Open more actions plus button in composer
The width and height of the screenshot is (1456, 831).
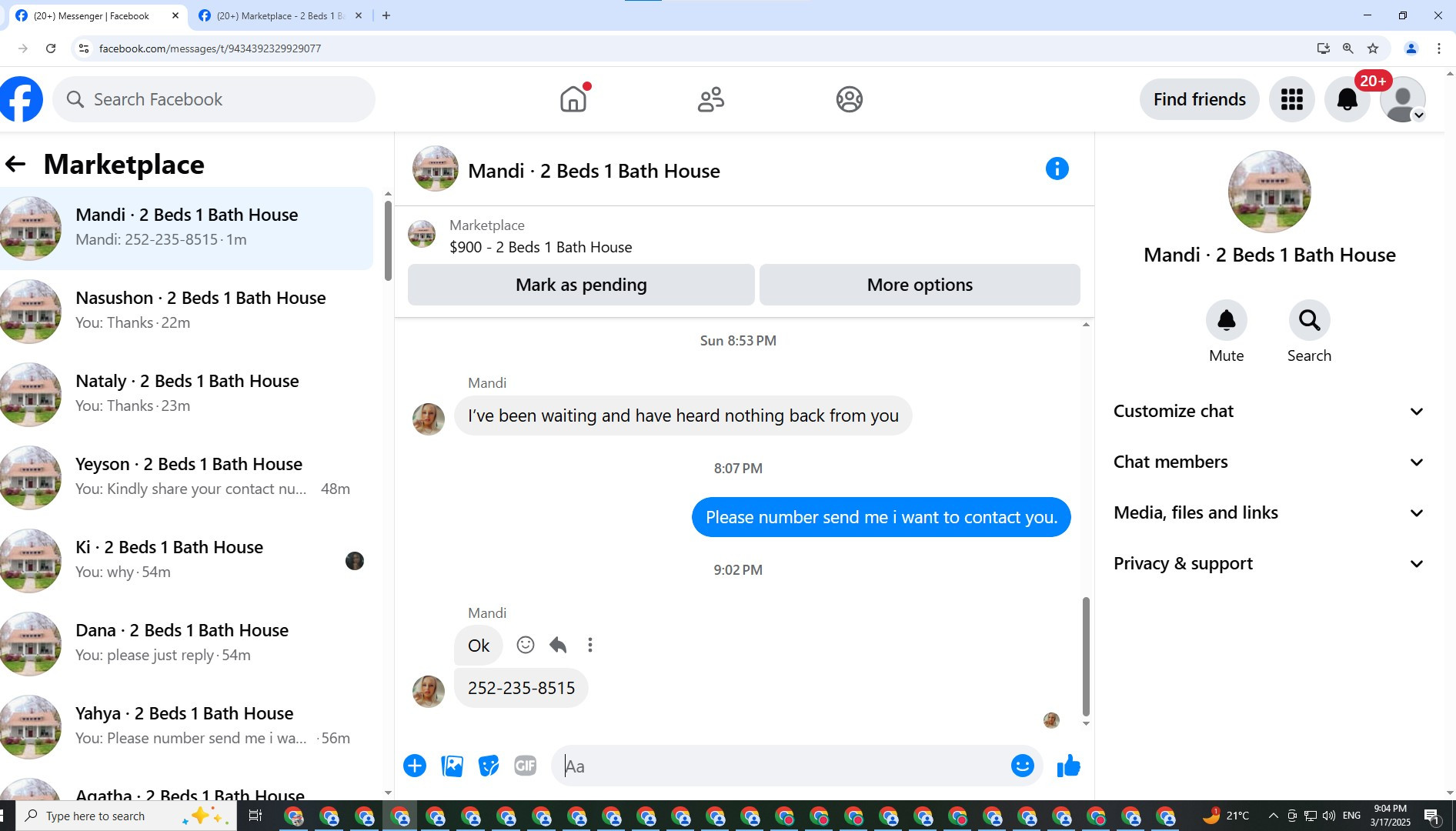(x=415, y=766)
